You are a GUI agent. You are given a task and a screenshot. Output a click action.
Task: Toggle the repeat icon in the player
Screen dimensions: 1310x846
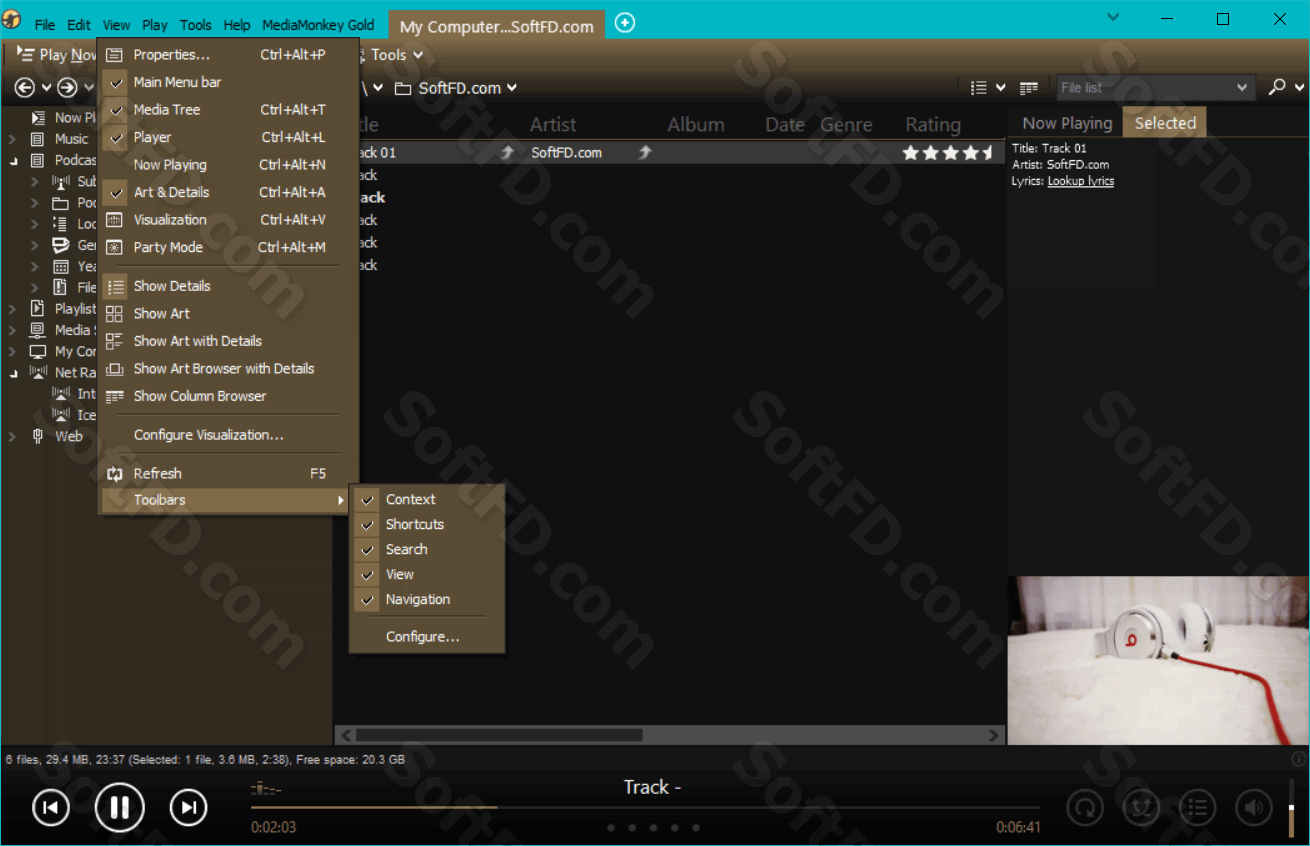point(1084,806)
